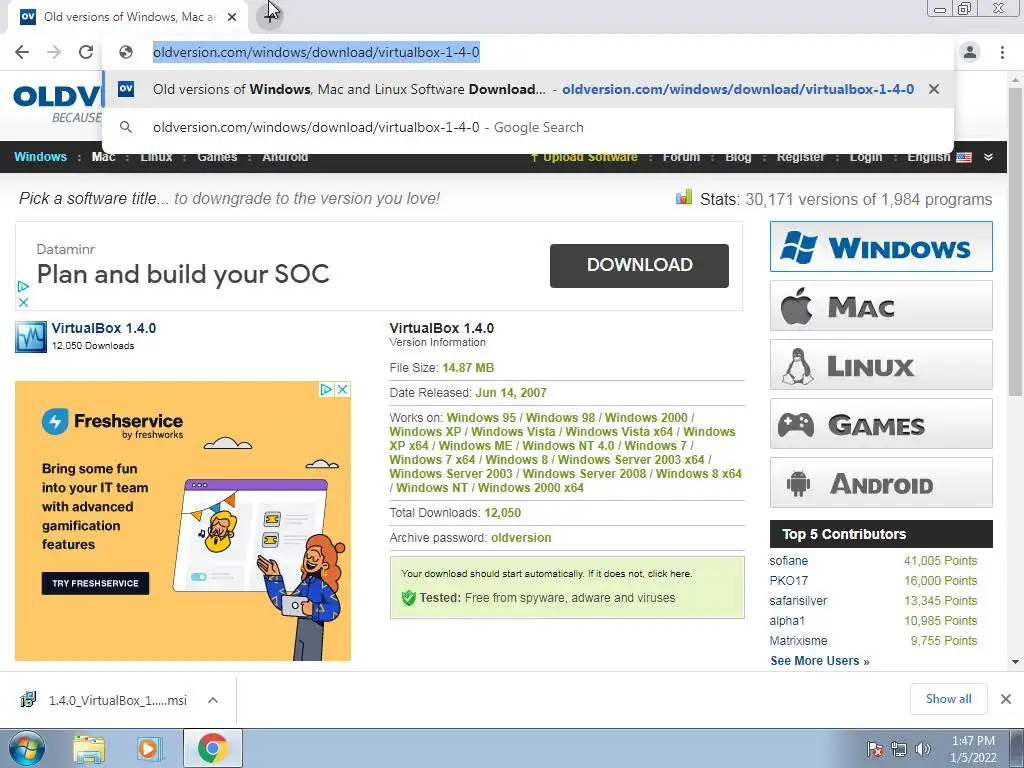Screen dimensions: 1024x768
Task: Click Show all downloads button
Action: (948, 699)
